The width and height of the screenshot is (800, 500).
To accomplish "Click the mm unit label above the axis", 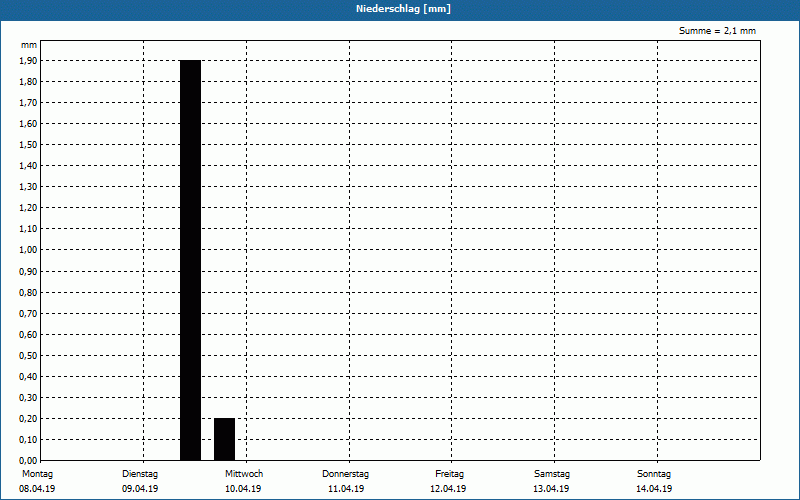I will 29,45.
